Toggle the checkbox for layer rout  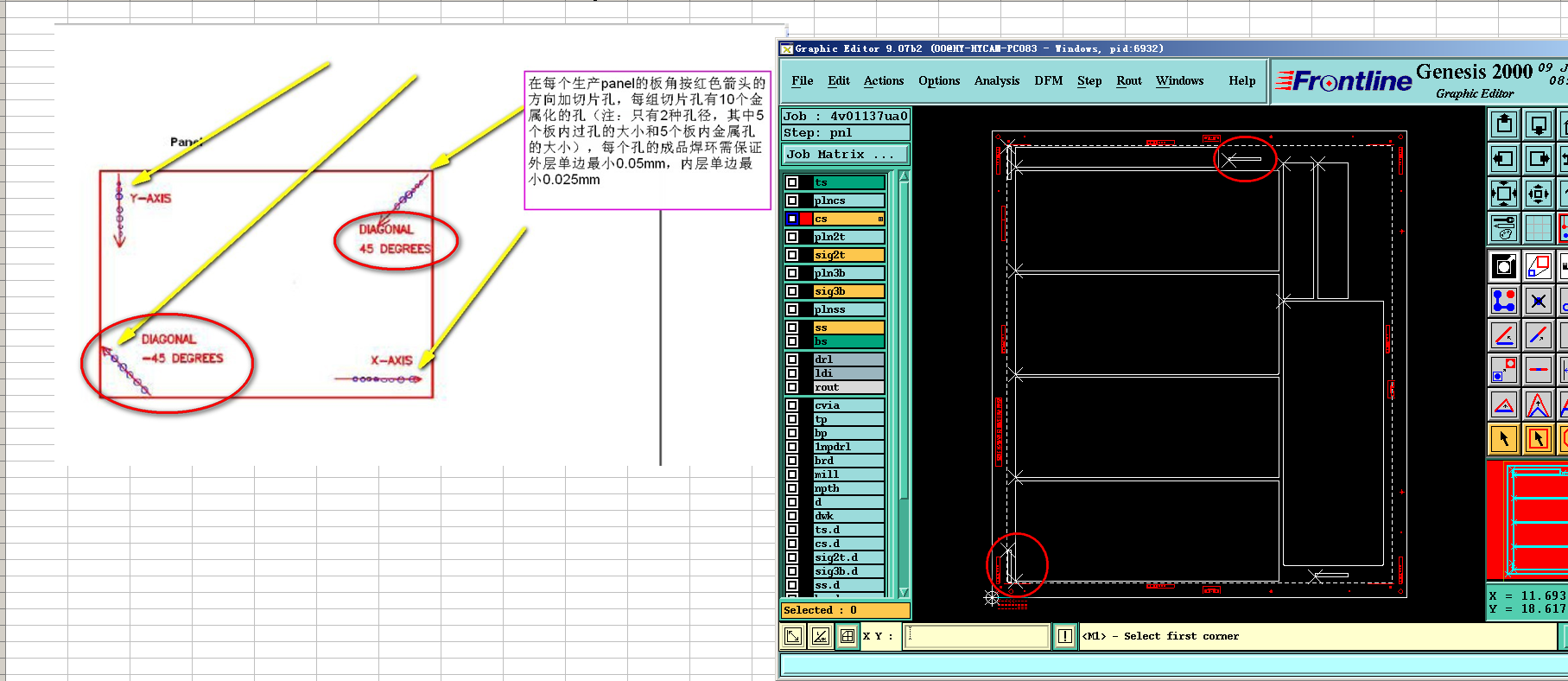792,387
